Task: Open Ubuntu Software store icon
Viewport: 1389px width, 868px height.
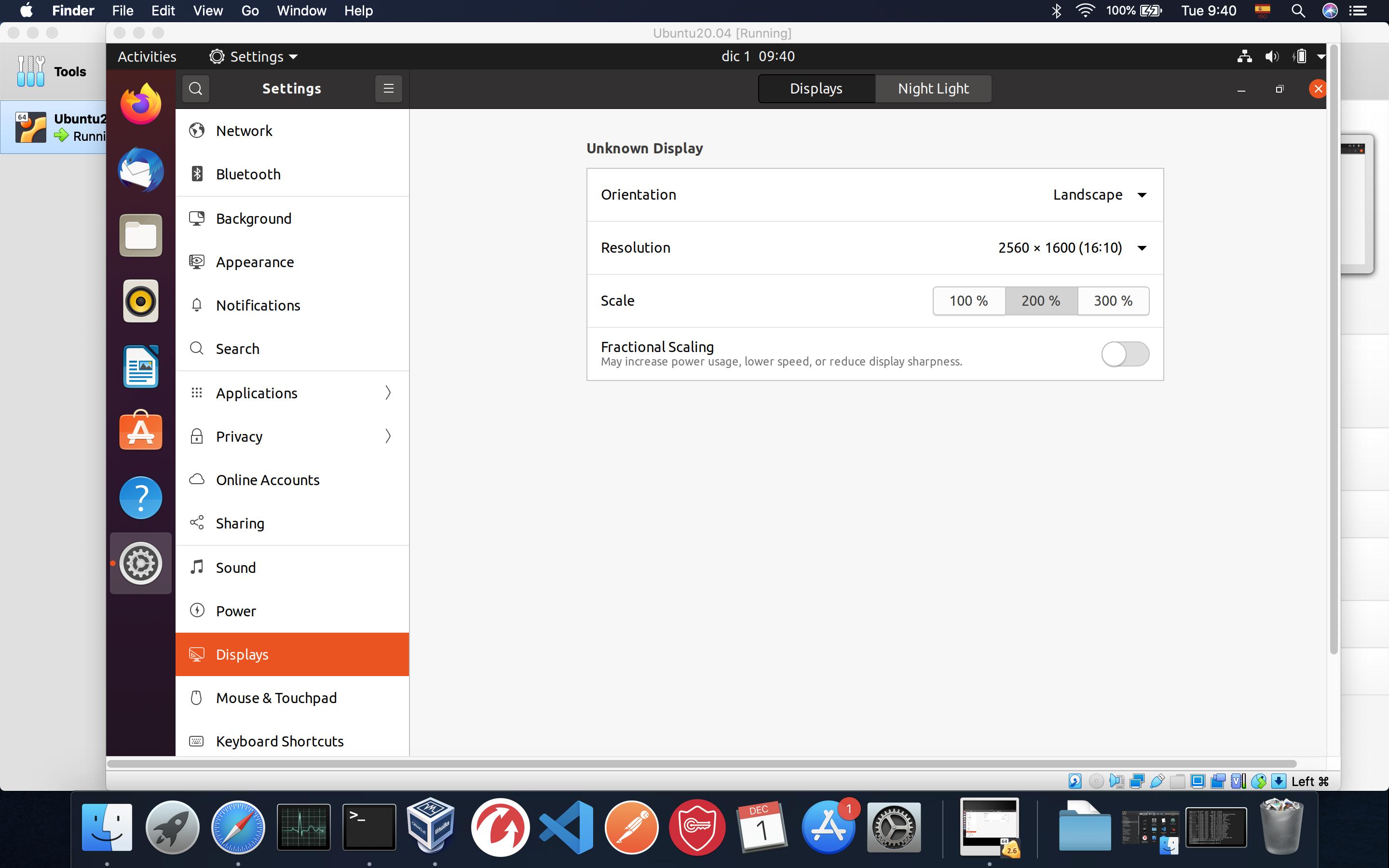Action: pos(141,431)
